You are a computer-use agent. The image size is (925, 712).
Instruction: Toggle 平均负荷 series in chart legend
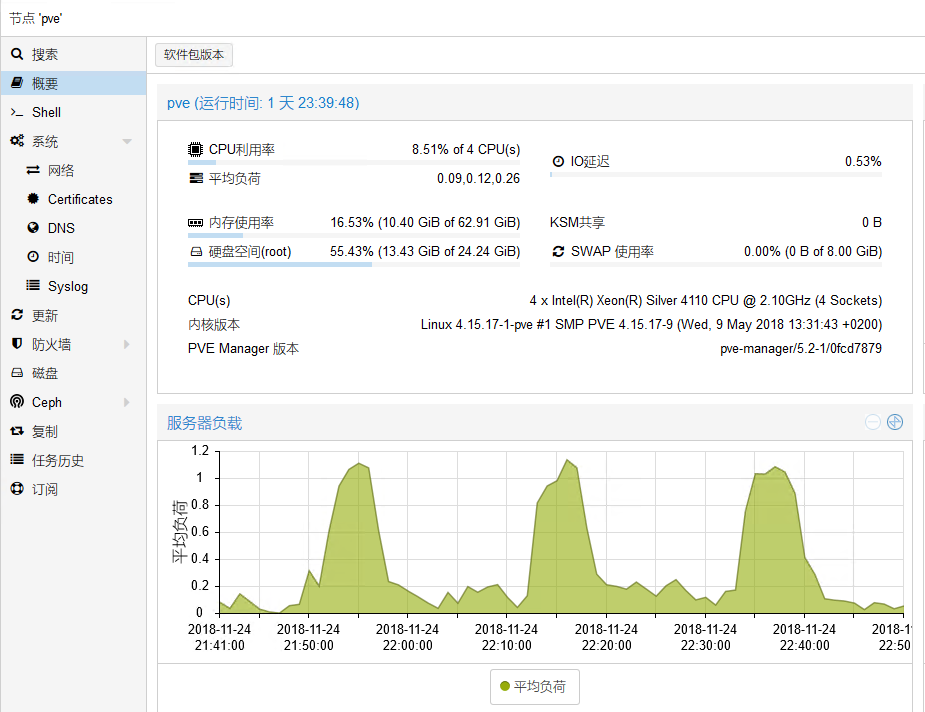coord(534,687)
